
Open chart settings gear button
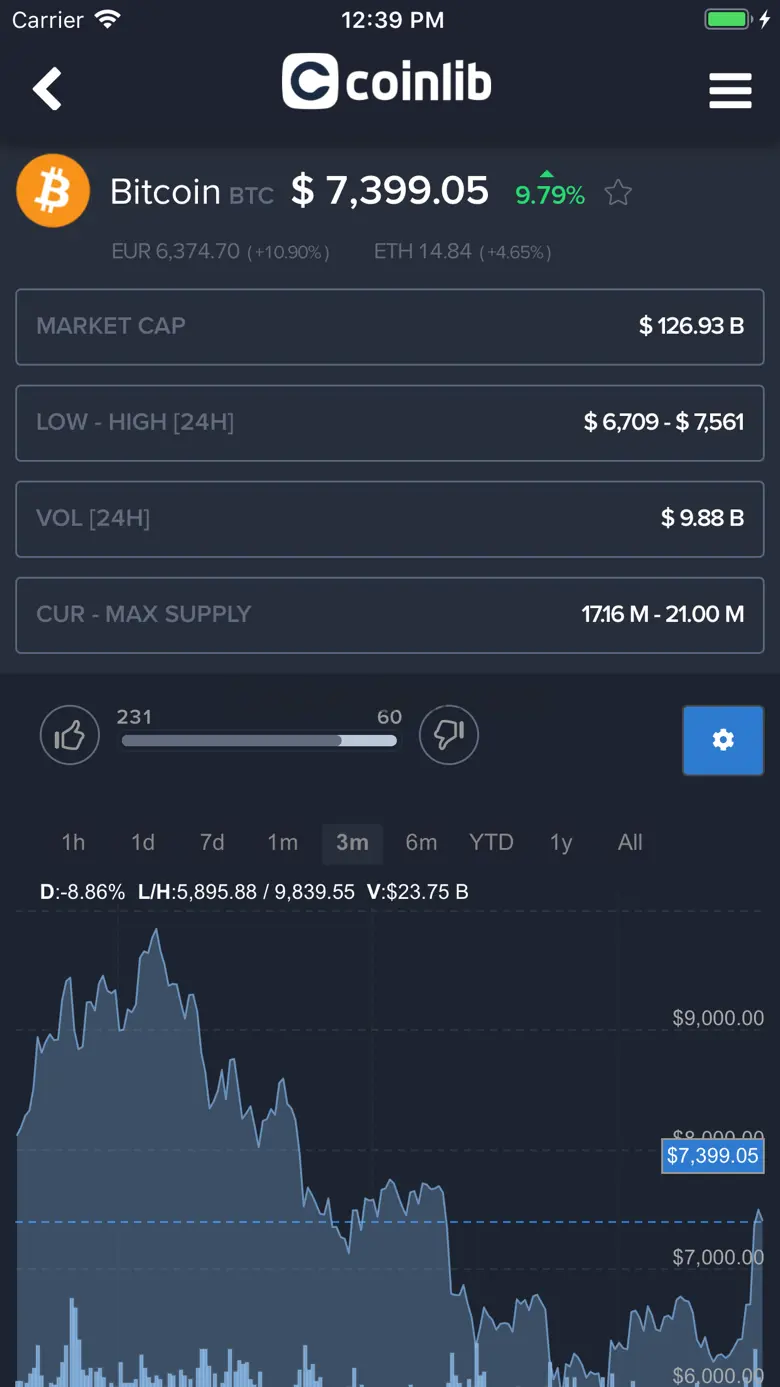coord(723,740)
